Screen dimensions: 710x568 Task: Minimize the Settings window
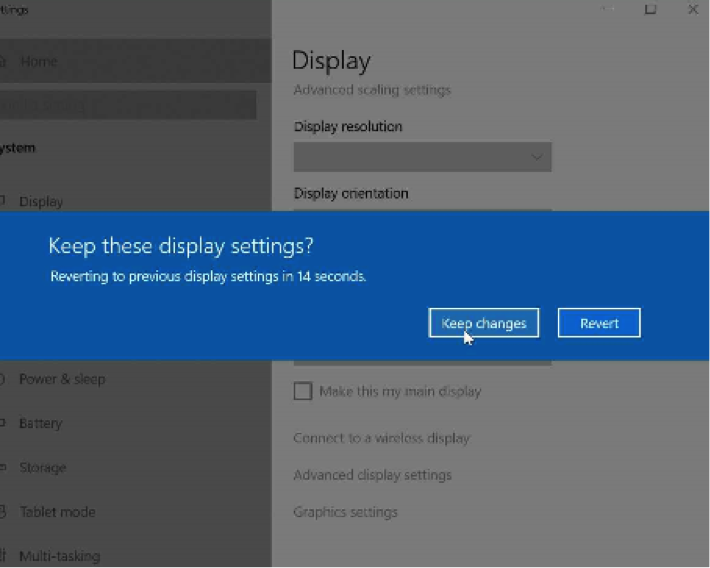coord(608,10)
